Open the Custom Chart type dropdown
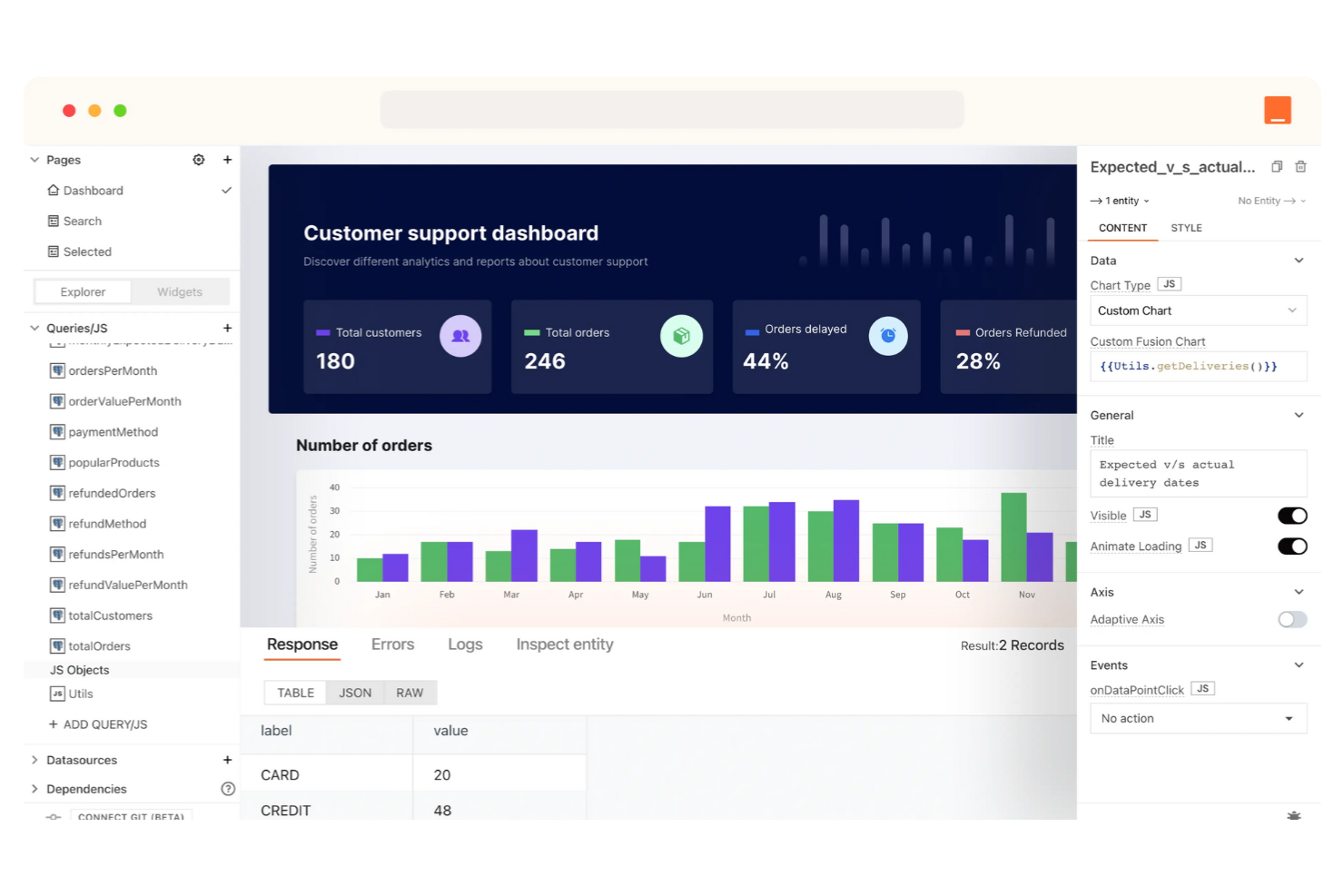Image resolution: width=1344 pixels, height=896 pixels. [x=1198, y=310]
